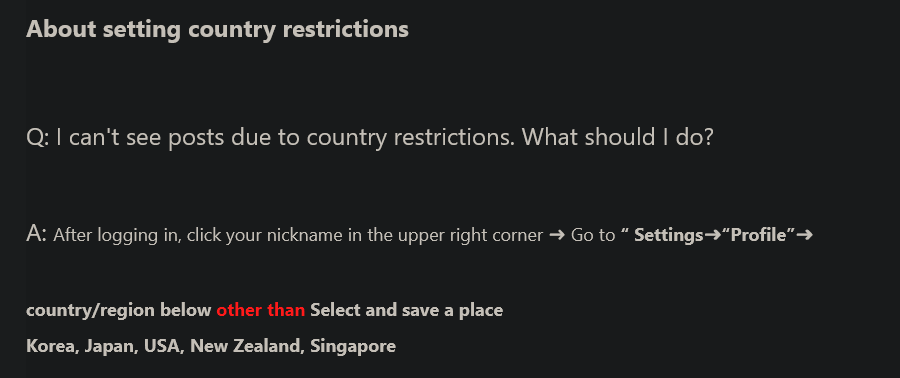Click the 'About setting country restrictions' heading
This screenshot has width=900, height=378.
click(x=217, y=29)
